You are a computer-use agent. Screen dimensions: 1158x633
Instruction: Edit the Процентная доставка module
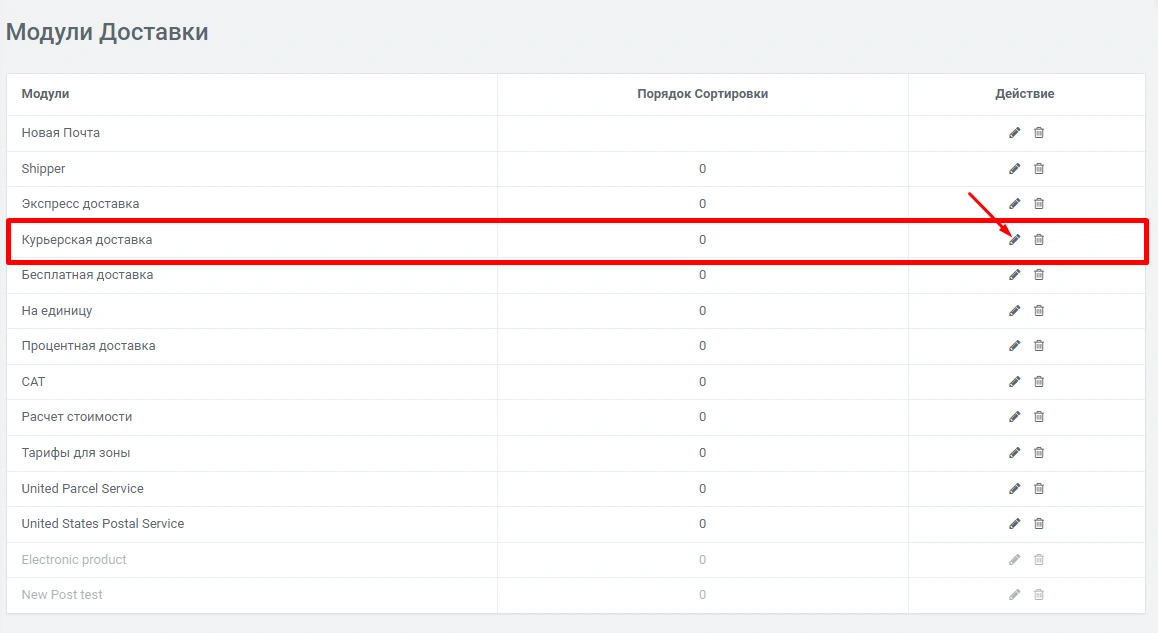[1014, 346]
